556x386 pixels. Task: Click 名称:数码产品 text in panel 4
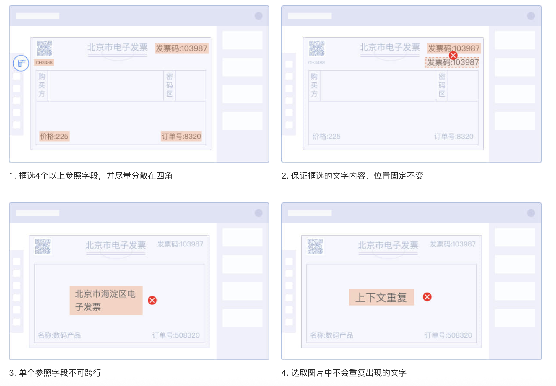[x=332, y=335]
